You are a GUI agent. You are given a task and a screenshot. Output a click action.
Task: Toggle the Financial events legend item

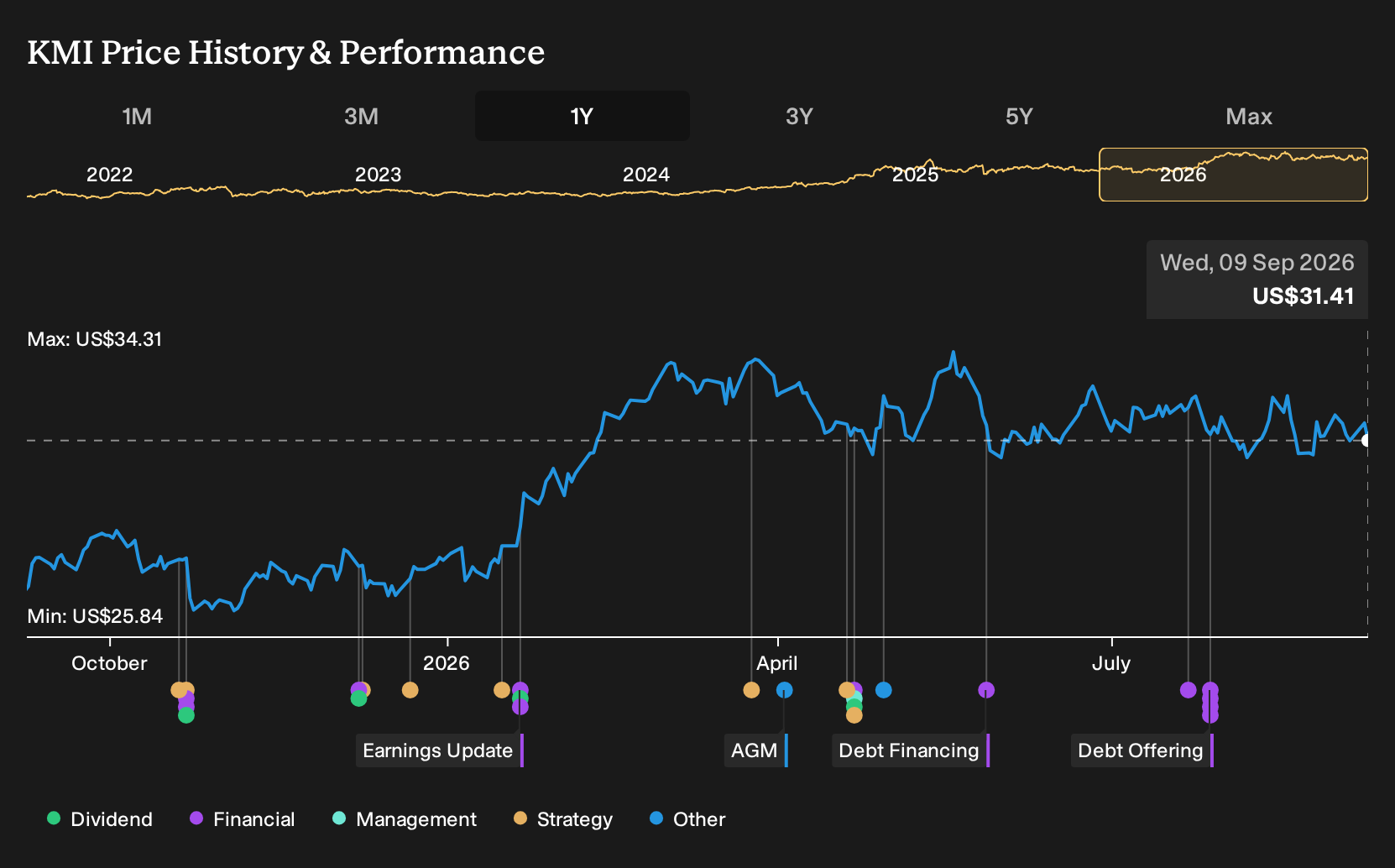point(243,819)
